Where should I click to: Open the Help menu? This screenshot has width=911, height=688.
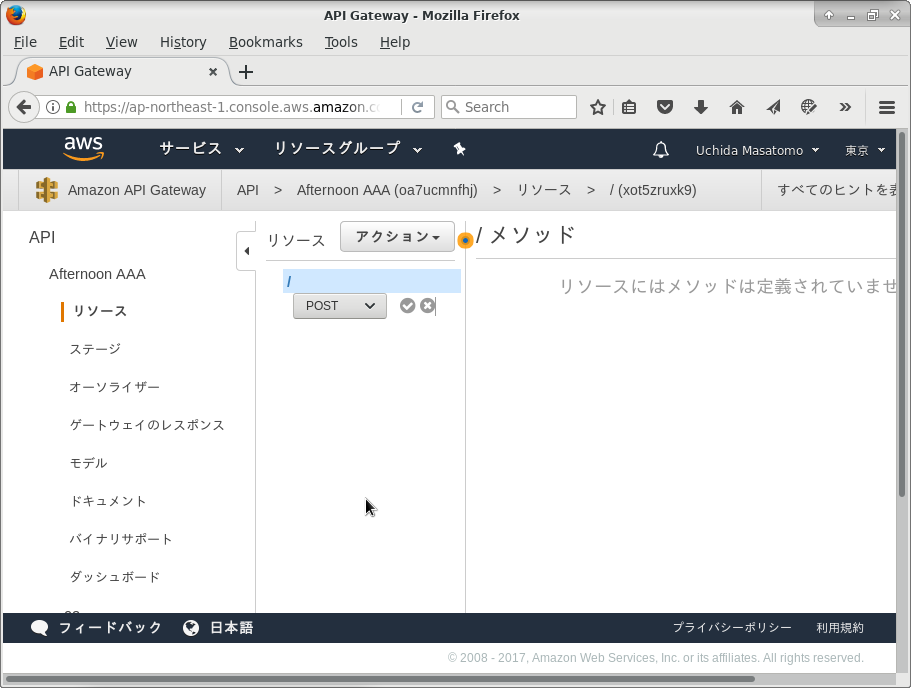[395, 42]
